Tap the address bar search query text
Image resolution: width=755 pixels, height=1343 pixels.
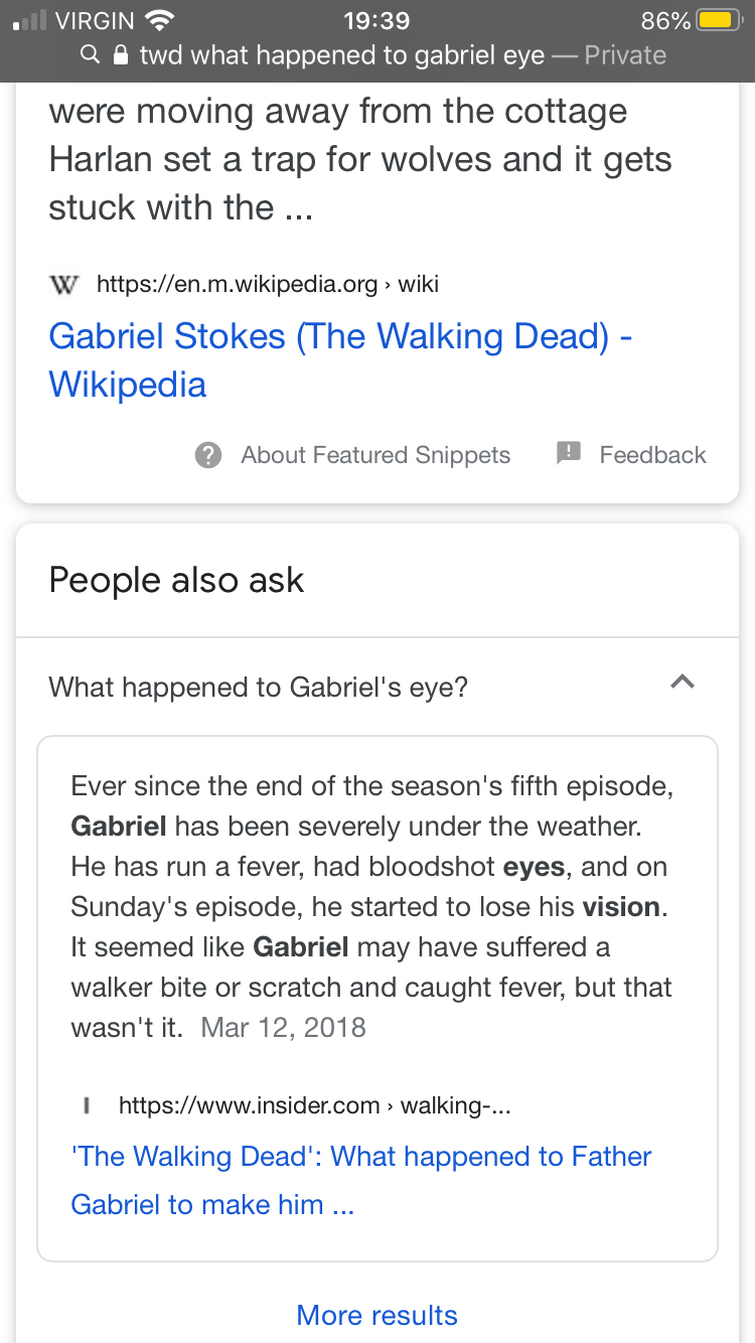(x=342, y=55)
